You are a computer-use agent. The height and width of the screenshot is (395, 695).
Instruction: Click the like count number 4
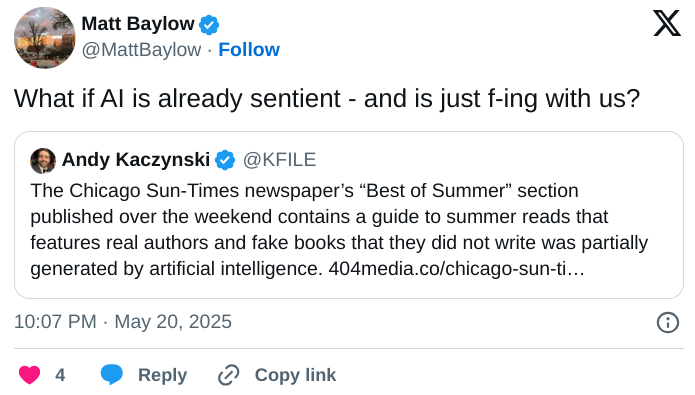coord(60,375)
